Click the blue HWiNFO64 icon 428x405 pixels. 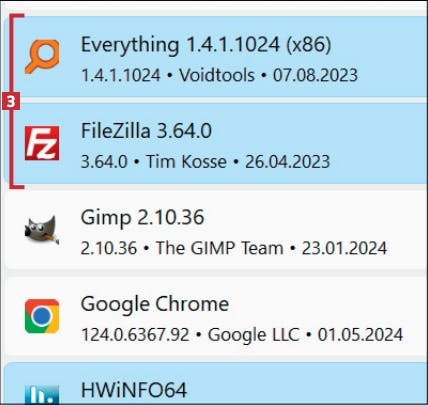(42, 394)
